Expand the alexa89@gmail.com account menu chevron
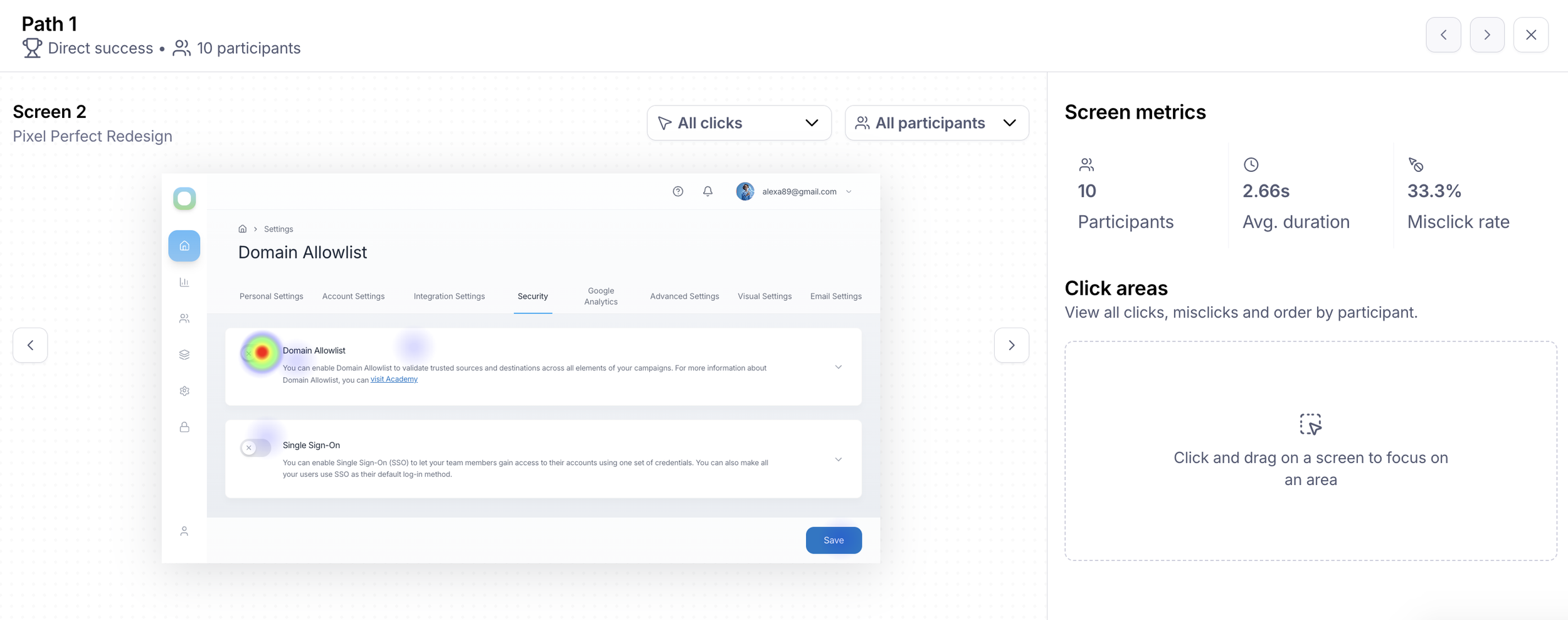The height and width of the screenshot is (620, 1568). point(849,192)
